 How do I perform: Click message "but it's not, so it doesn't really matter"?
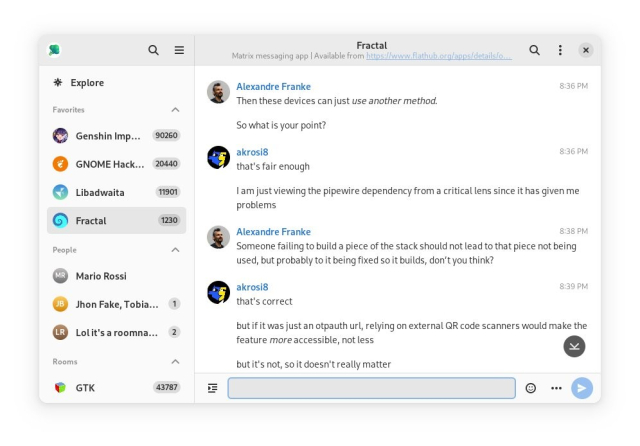tap(313, 364)
